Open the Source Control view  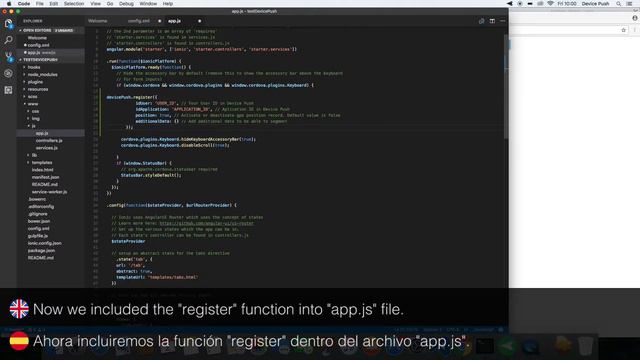pyautogui.click(x=8, y=57)
